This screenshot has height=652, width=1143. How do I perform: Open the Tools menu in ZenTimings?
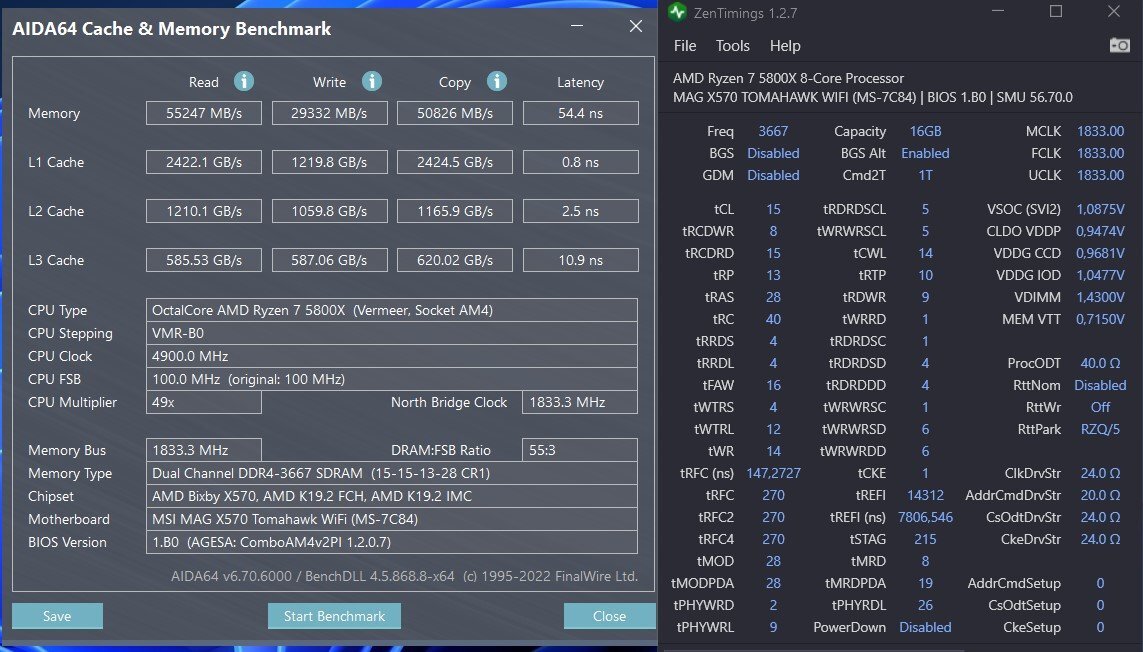733,46
